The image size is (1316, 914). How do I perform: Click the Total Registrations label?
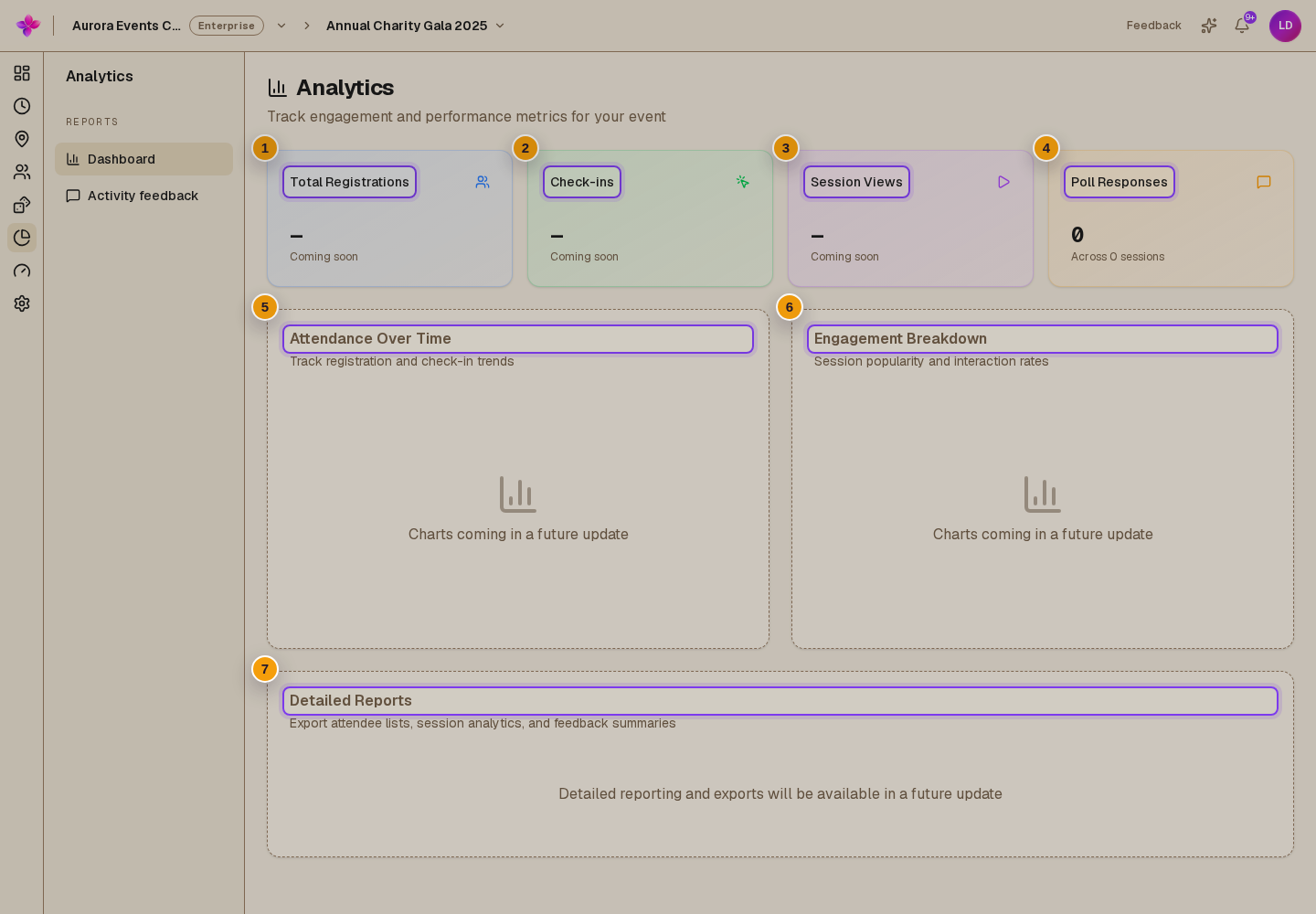coord(349,182)
